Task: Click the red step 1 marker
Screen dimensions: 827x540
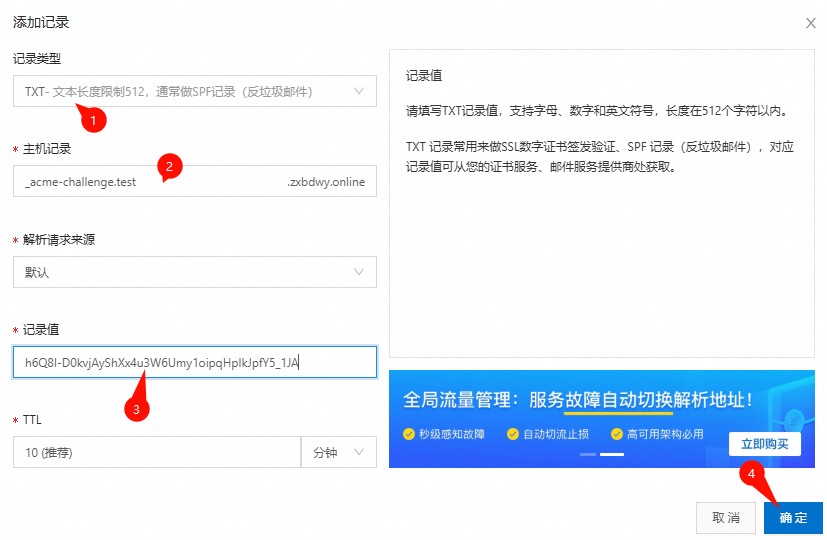Action: [x=94, y=120]
